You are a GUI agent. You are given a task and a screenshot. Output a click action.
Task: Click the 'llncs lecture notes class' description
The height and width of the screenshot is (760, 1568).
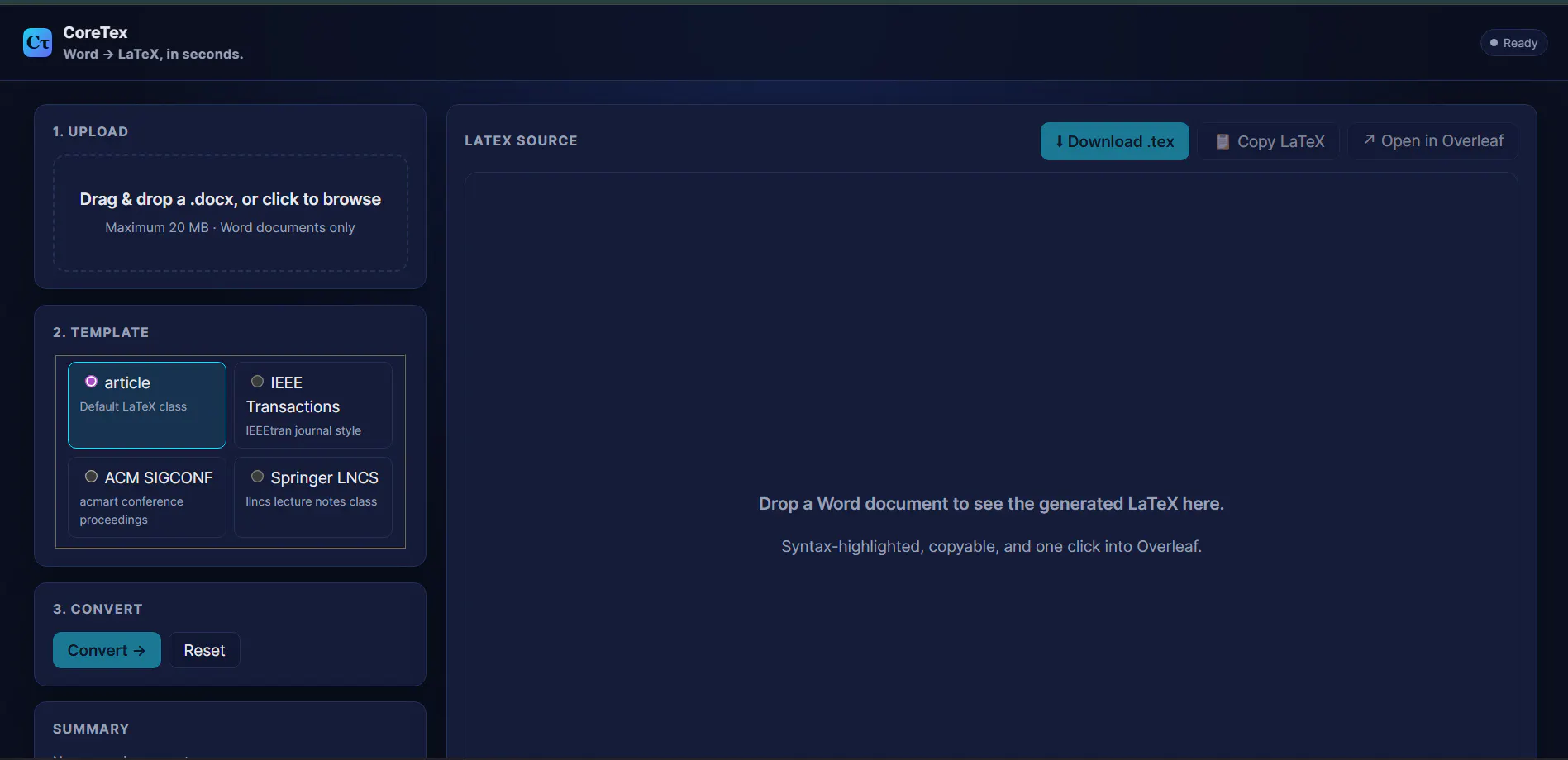(x=311, y=501)
